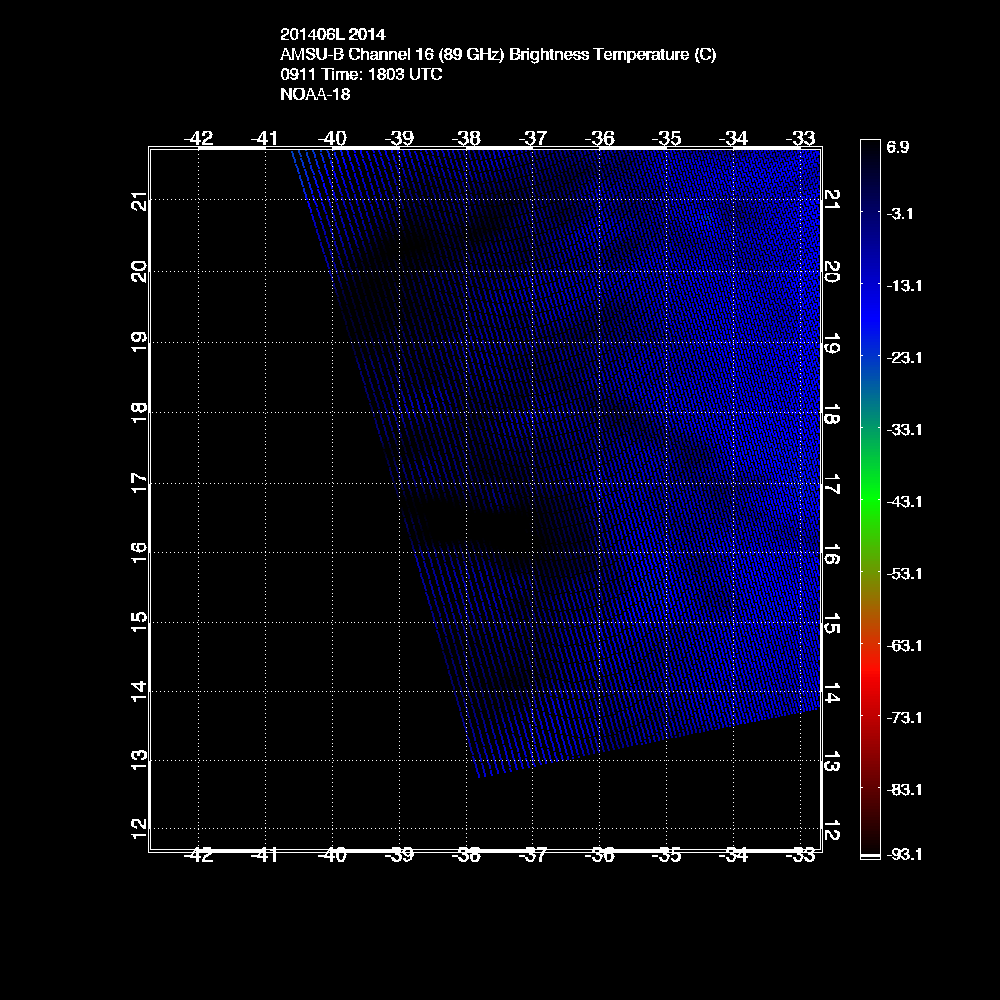Click the -40 longitude label on bottom axis
The width and height of the screenshot is (1000, 1000).
(x=332, y=855)
